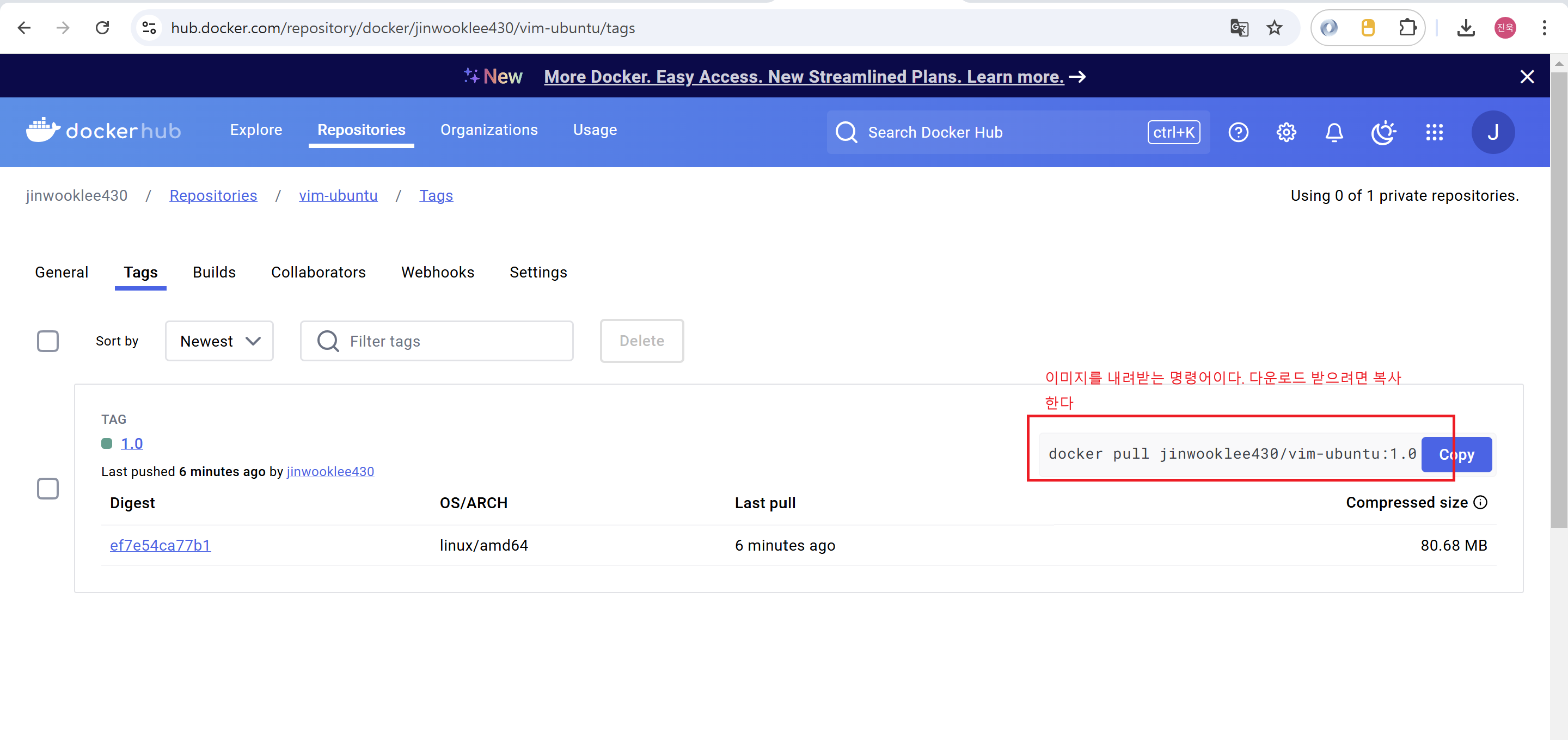This screenshot has width=1568, height=740.
Task: Open notifications bell icon
Action: tap(1334, 132)
